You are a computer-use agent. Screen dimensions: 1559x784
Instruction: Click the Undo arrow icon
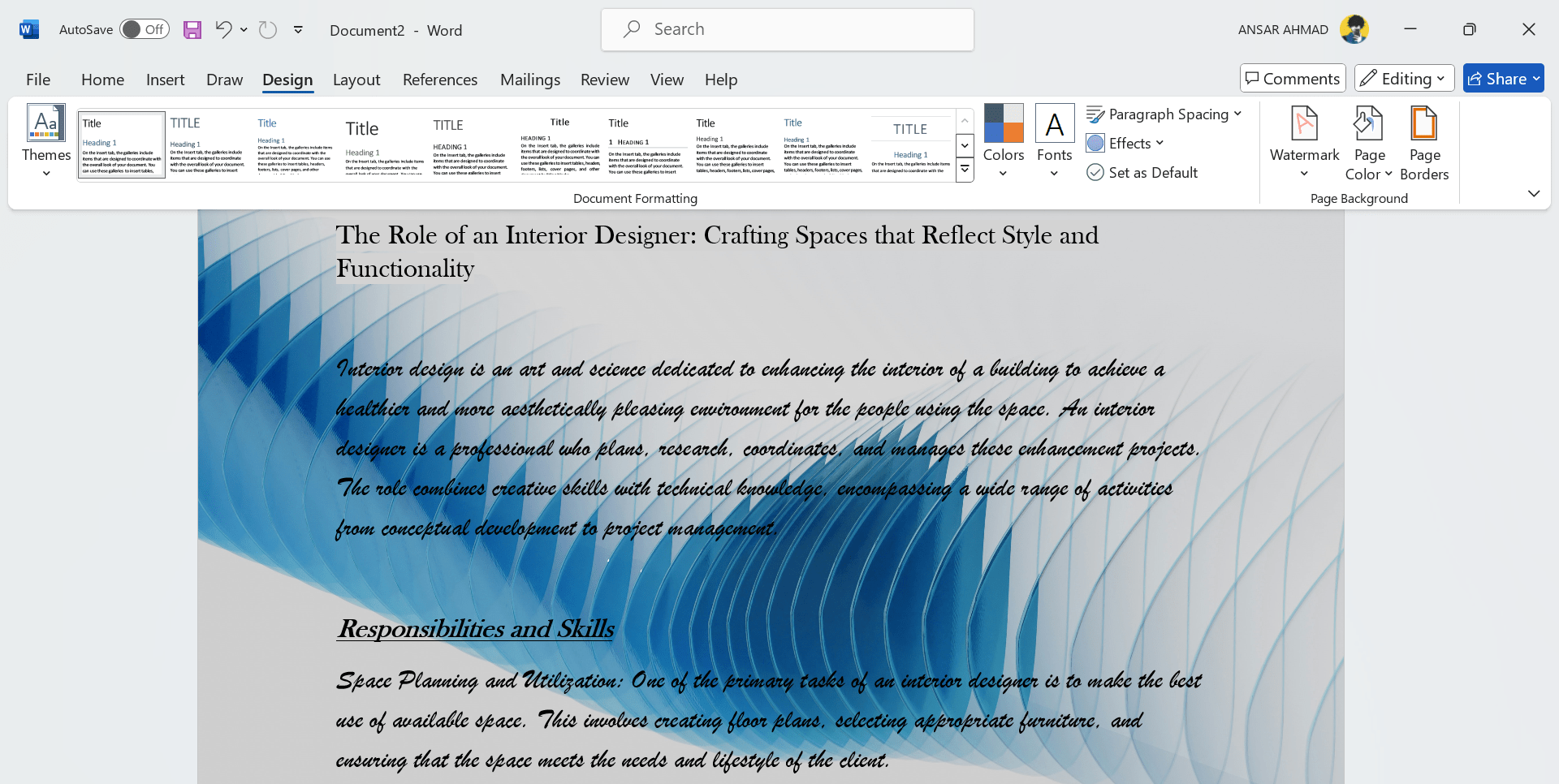tap(223, 30)
